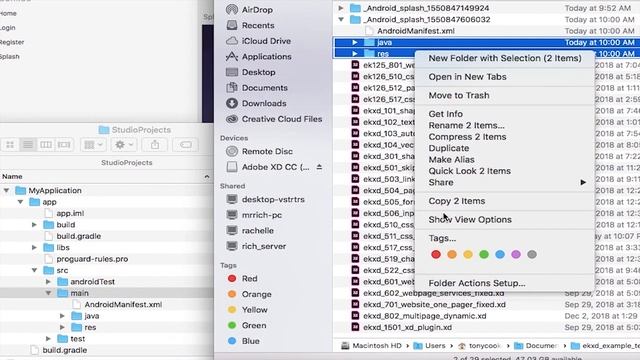Expand the selected java folder

355,42
